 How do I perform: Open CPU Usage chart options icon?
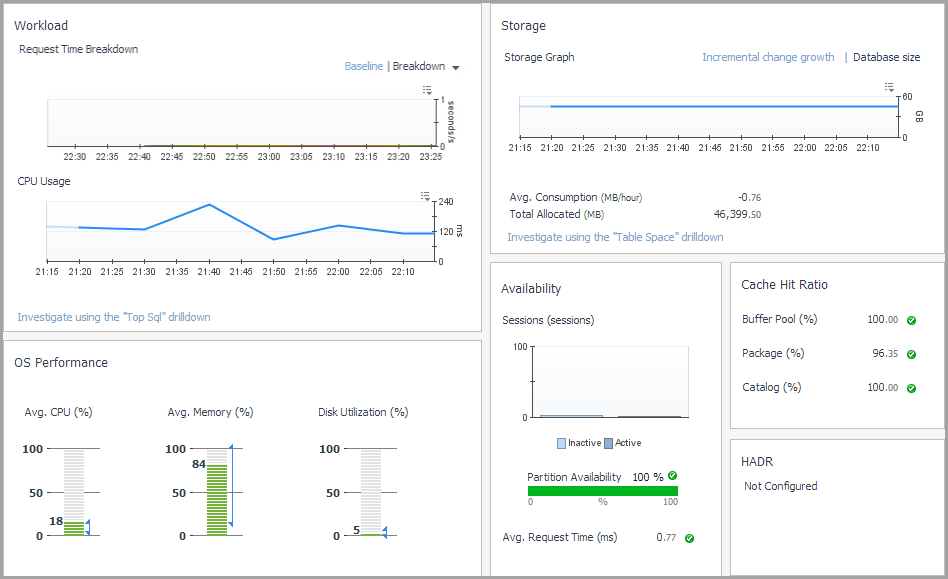pos(425,195)
